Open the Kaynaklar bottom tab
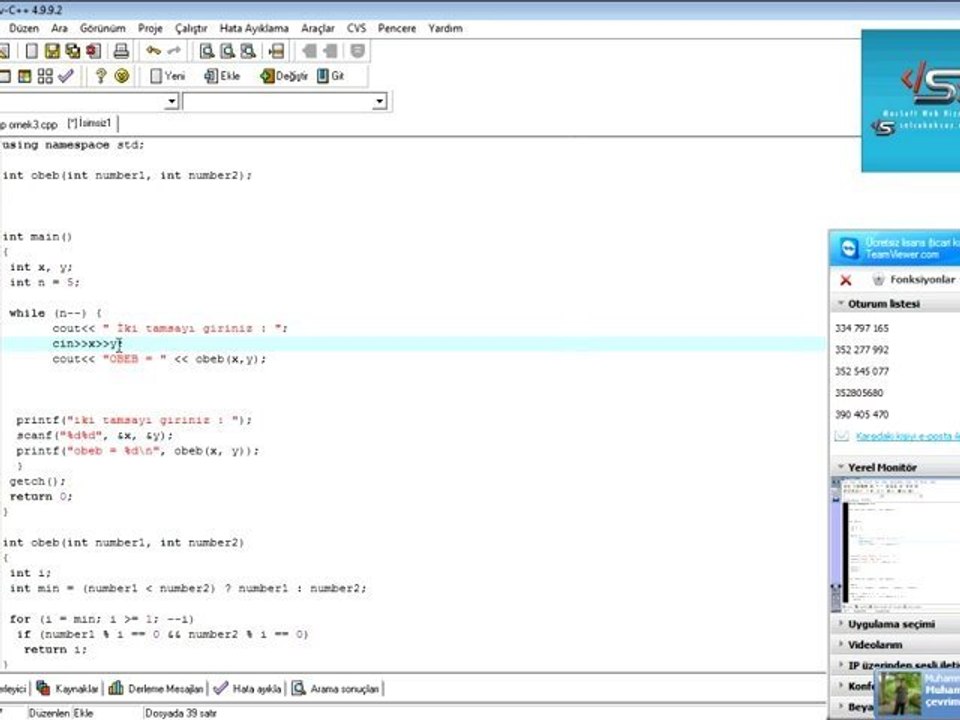The height and width of the screenshot is (720, 960). click(x=68, y=689)
